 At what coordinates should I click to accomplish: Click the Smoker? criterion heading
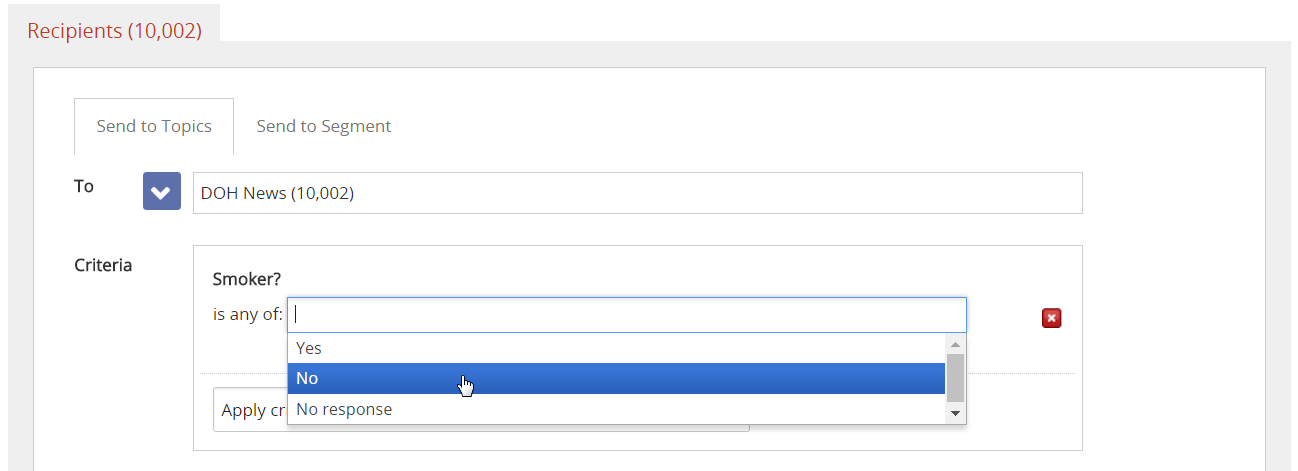point(245,281)
